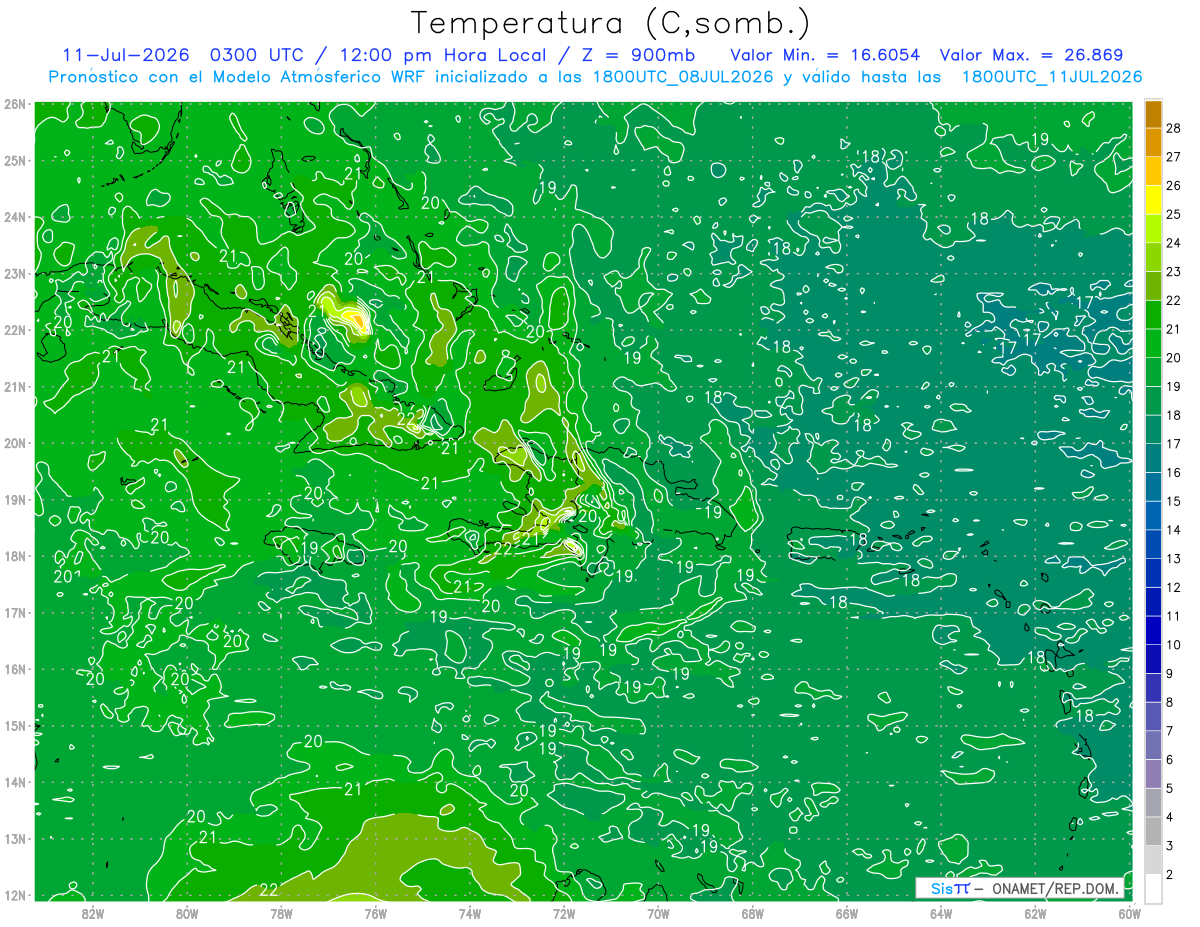
Task: Click the '24N' latitude axis label
Action: click(x=15, y=217)
